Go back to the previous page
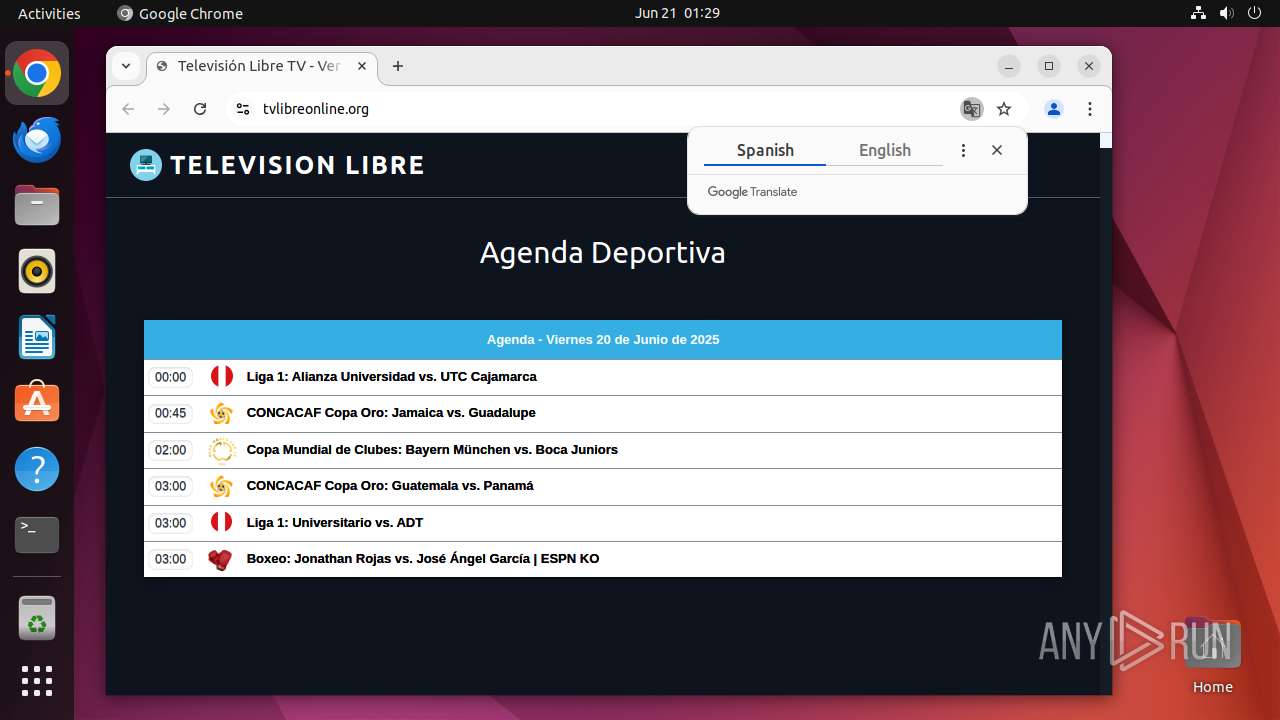The width and height of the screenshot is (1280, 720). [x=128, y=109]
